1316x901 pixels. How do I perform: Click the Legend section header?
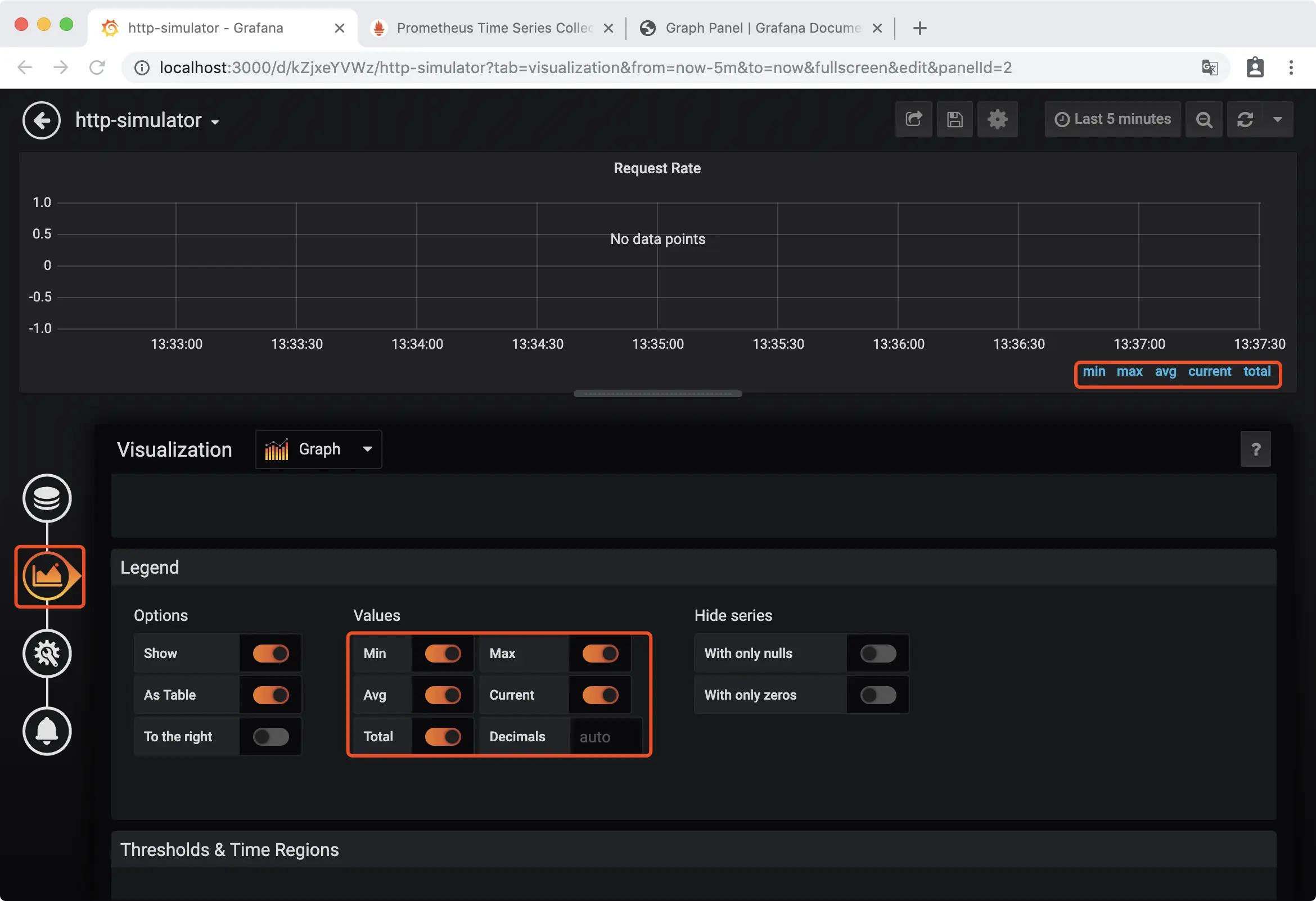[693, 567]
